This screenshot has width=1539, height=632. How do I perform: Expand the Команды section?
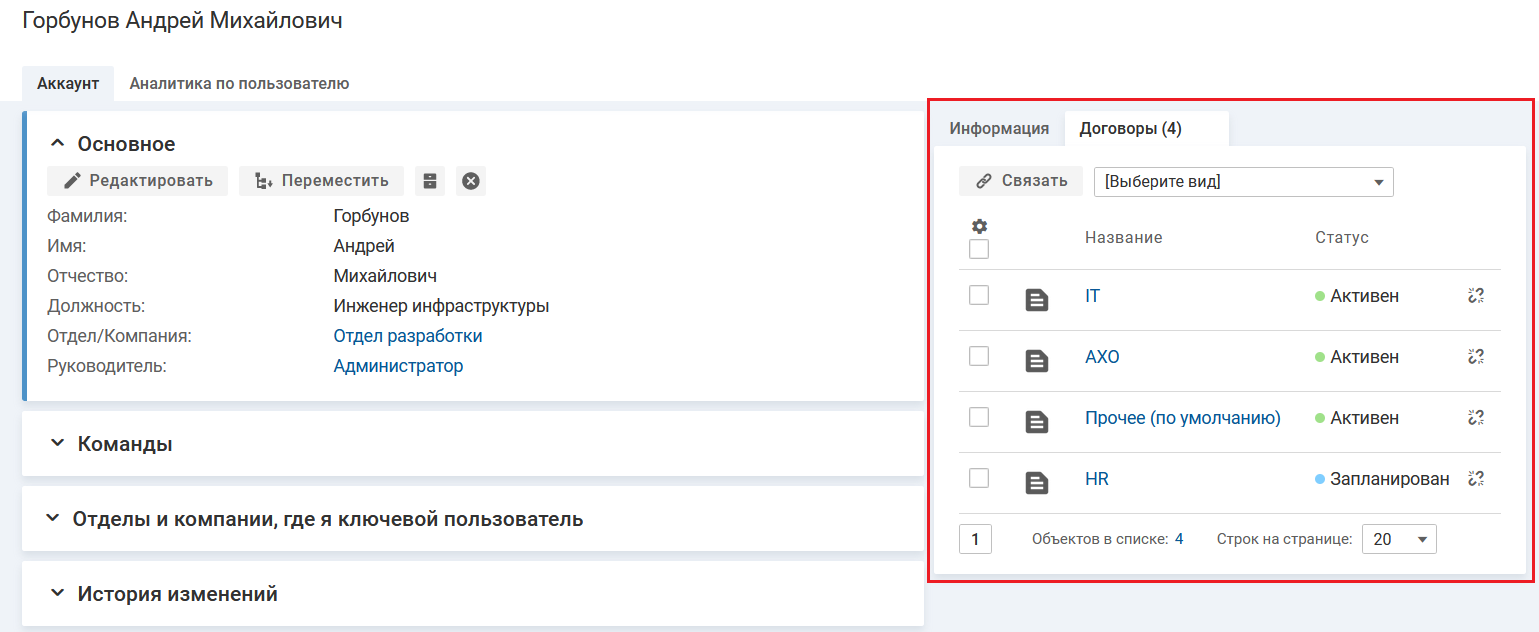pyautogui.click(x=125, y=444)
